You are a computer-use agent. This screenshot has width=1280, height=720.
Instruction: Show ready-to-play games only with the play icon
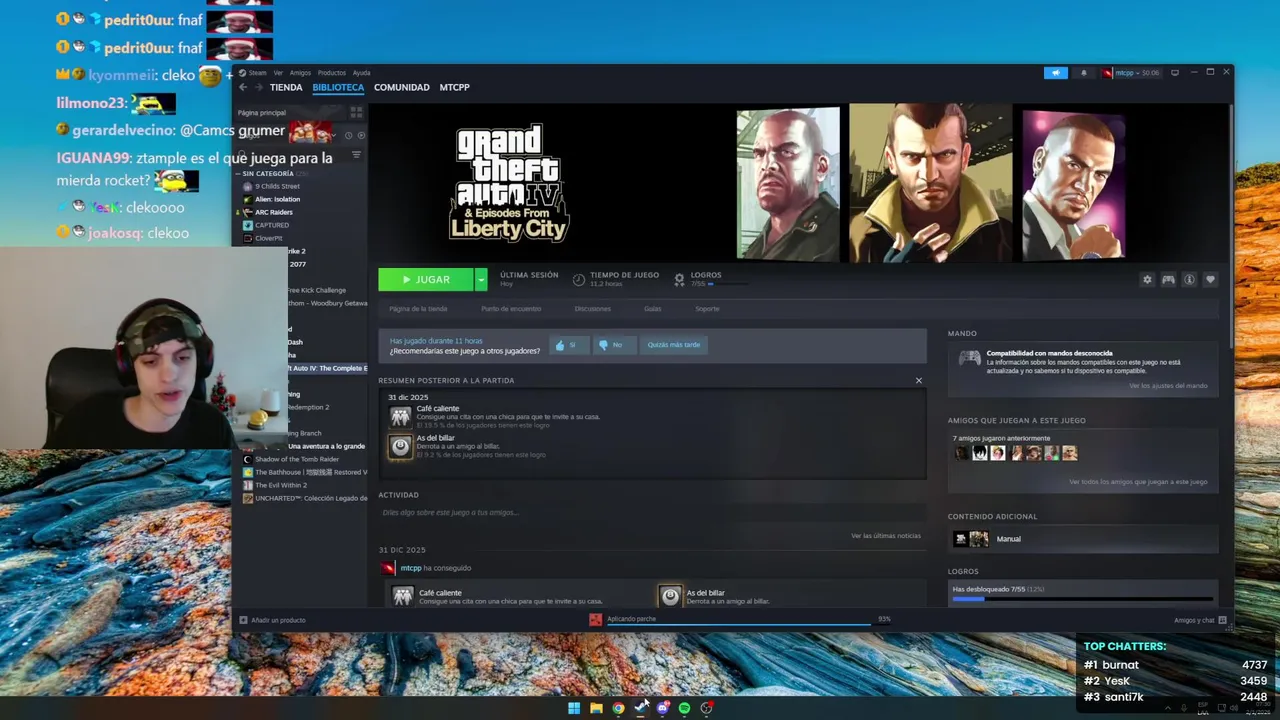point(361,135)
